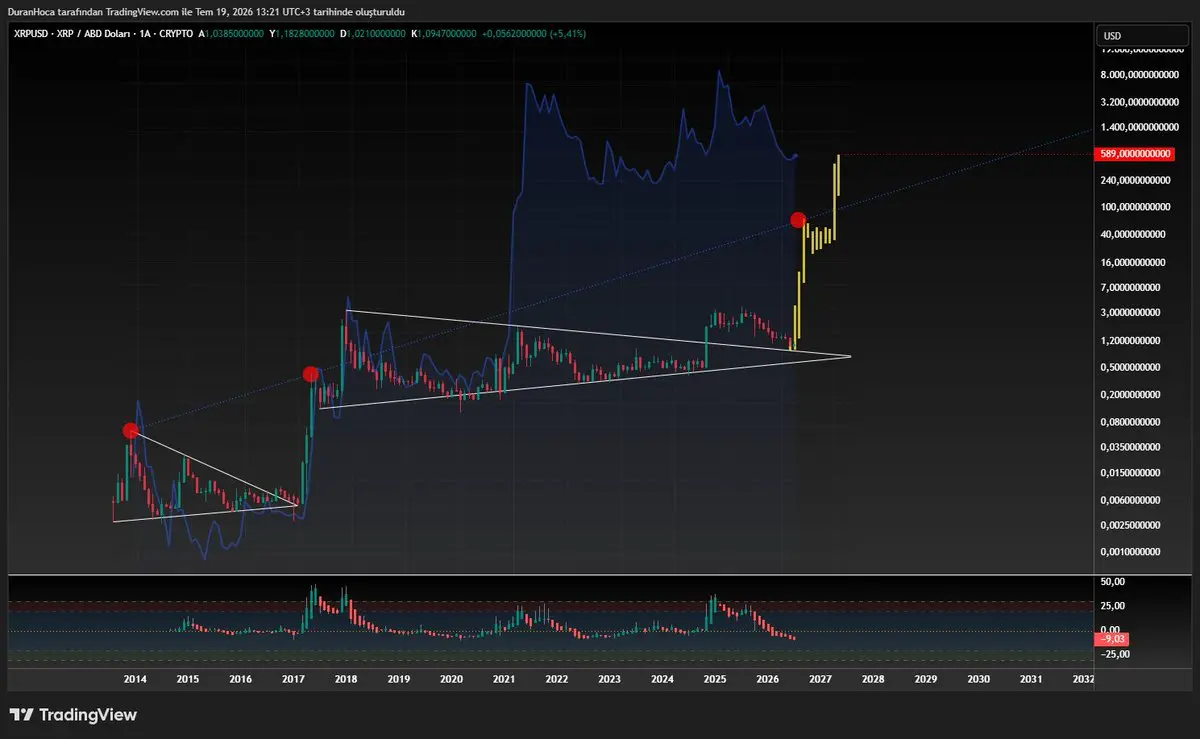Screen dimensions: 1200x739
Task: Select the red marker at 2014 peak
Action: tap(130, 431)
